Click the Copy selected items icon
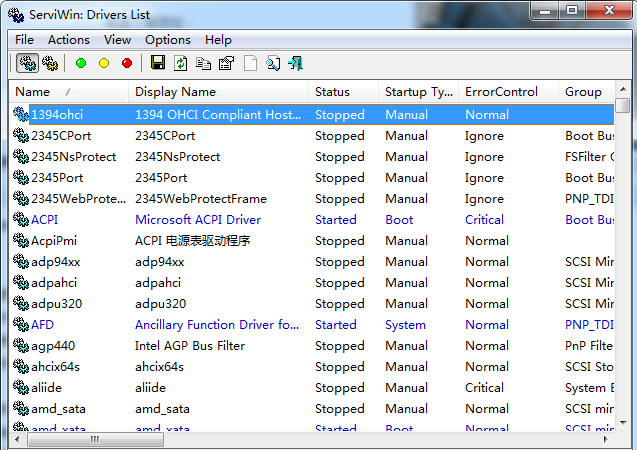Screen dimensions: 637x450 click(x=203, y=63)
